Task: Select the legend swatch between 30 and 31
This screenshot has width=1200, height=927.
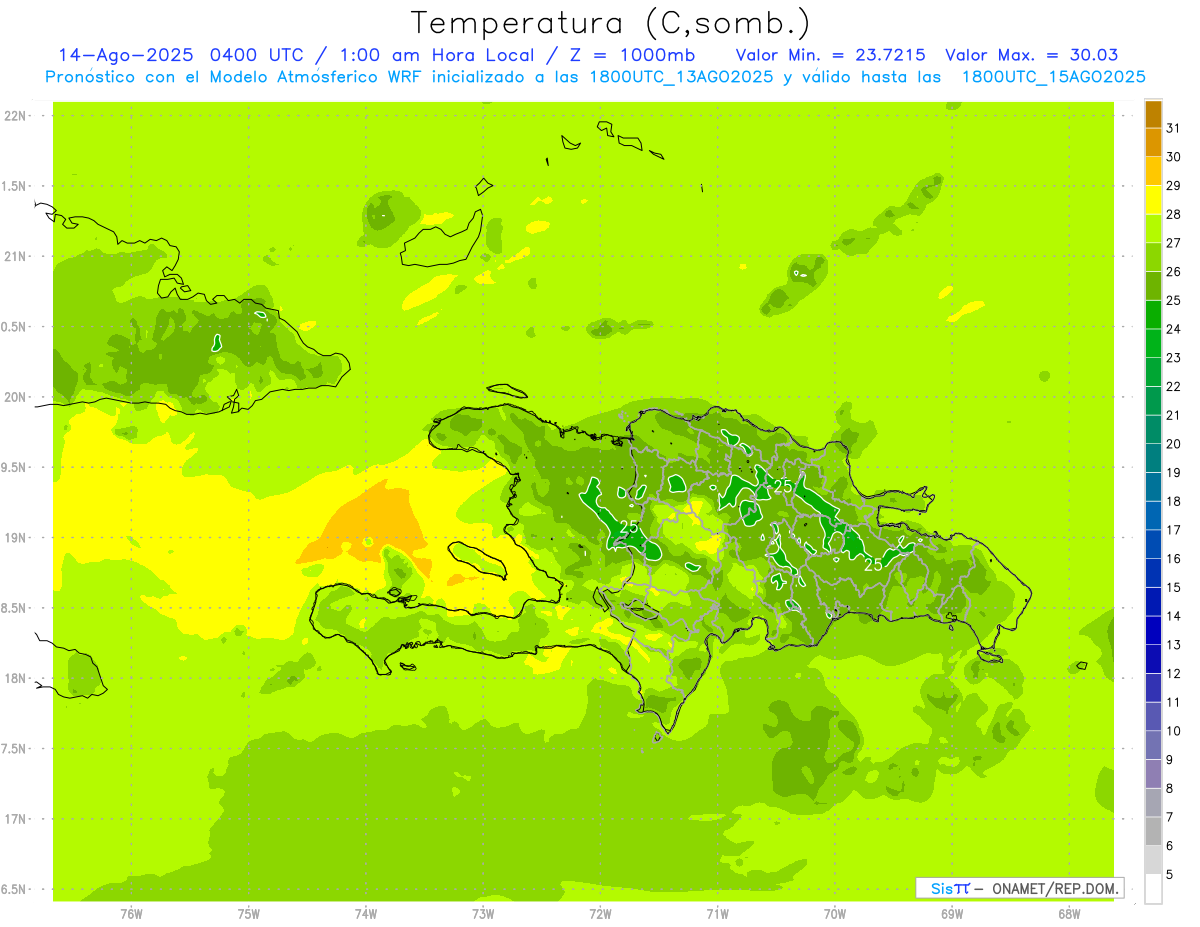Action: pyautogui.click(x=1153, y=143)
